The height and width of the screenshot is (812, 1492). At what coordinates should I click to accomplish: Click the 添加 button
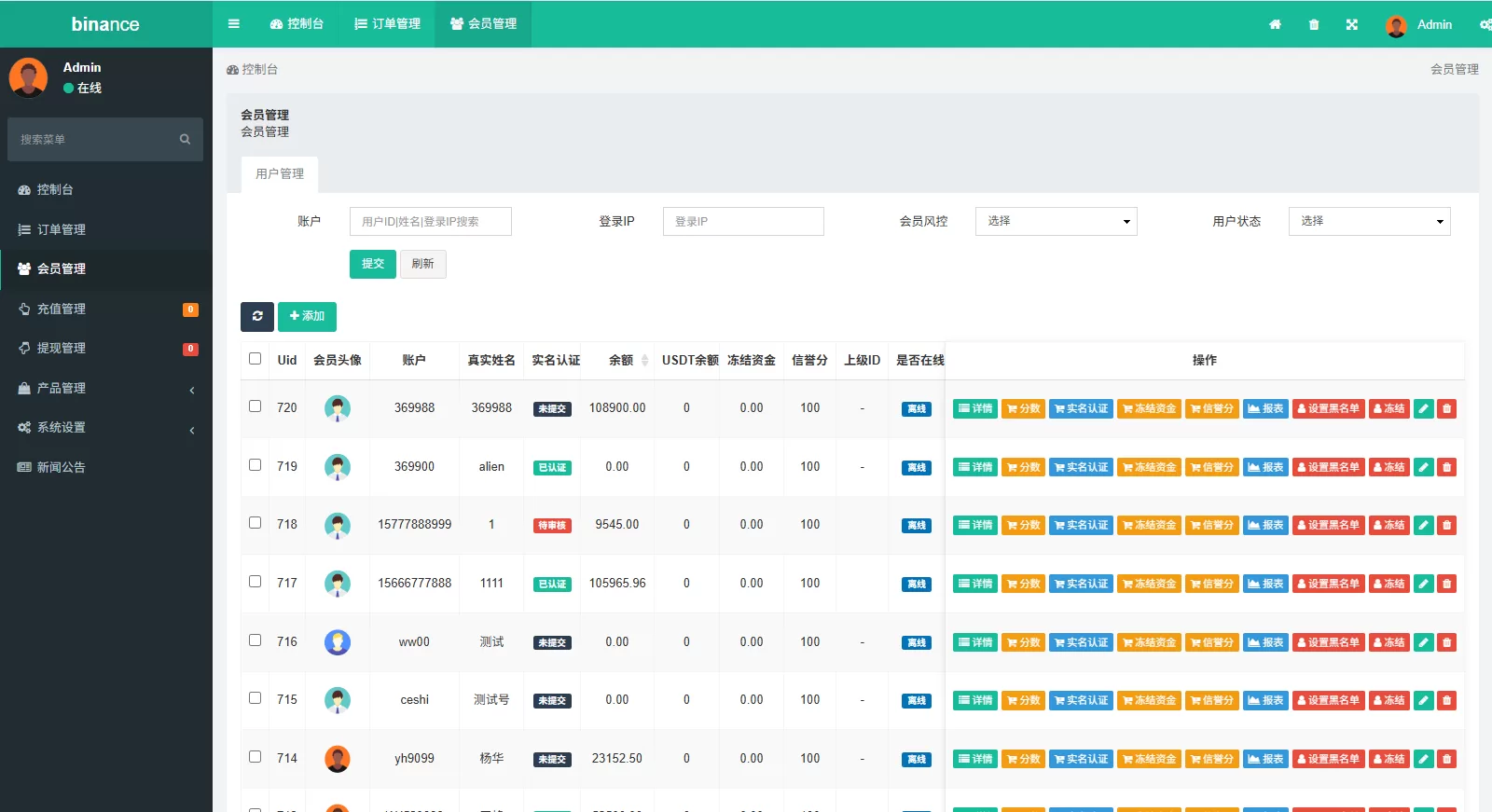click(307, 317)
